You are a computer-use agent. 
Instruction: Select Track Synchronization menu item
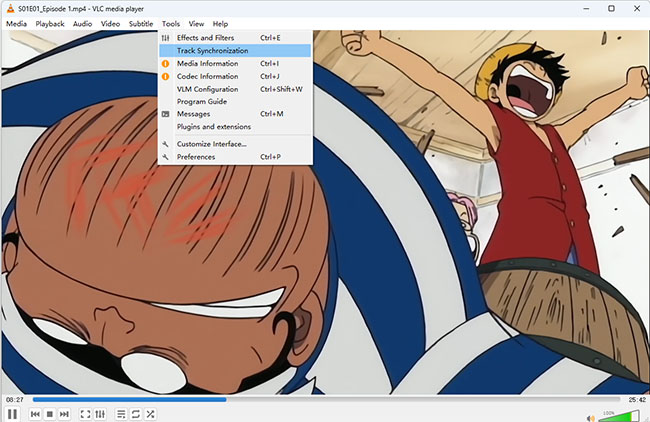[x=235, y=51]
